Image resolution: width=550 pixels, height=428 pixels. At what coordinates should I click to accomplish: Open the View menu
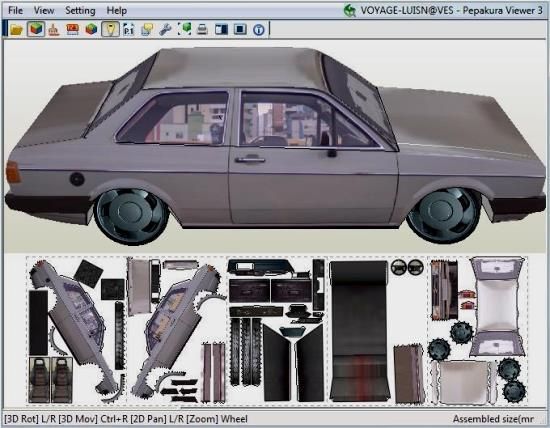[x=44, y=11]
